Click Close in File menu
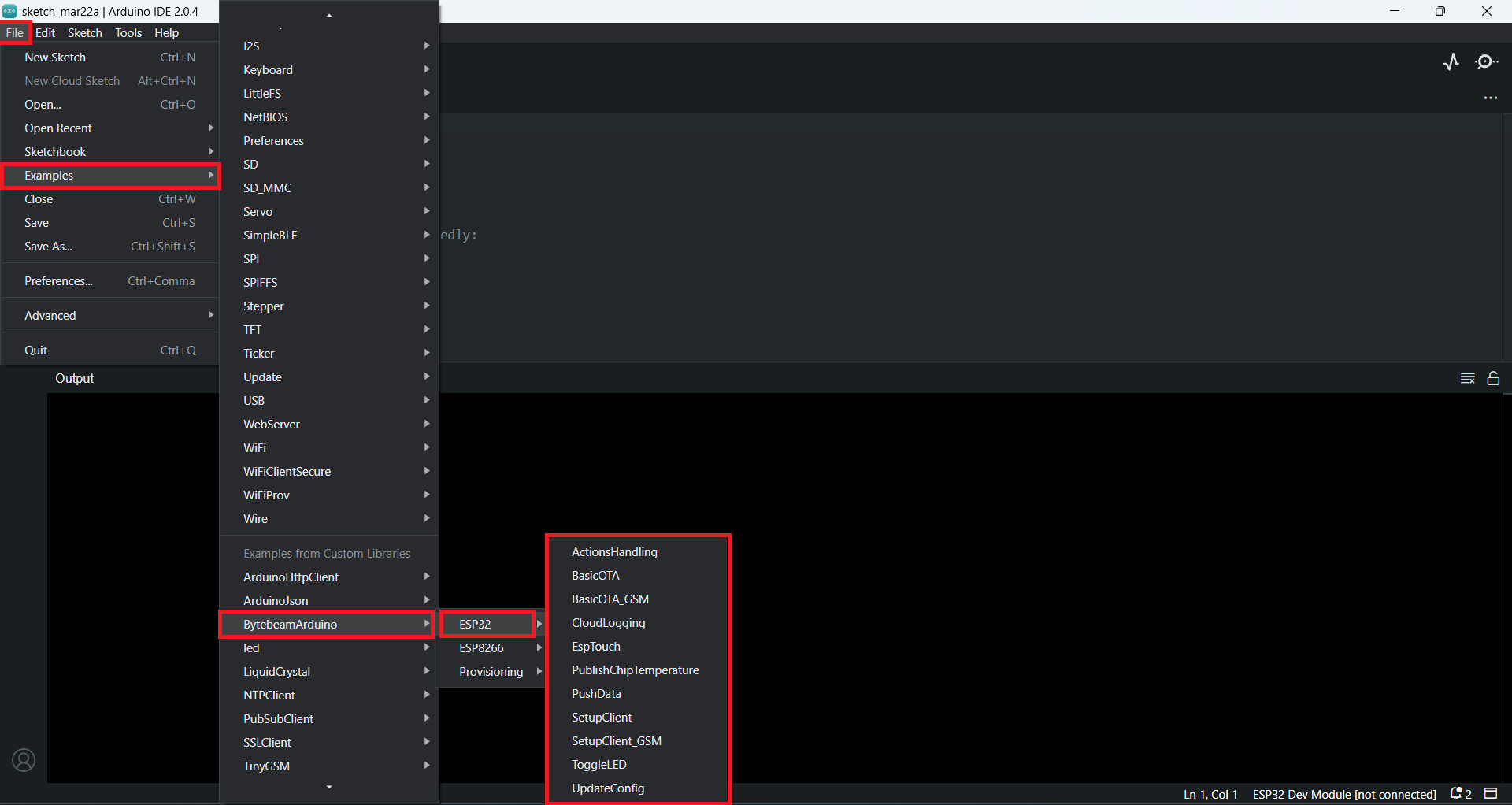 point(110,199)
